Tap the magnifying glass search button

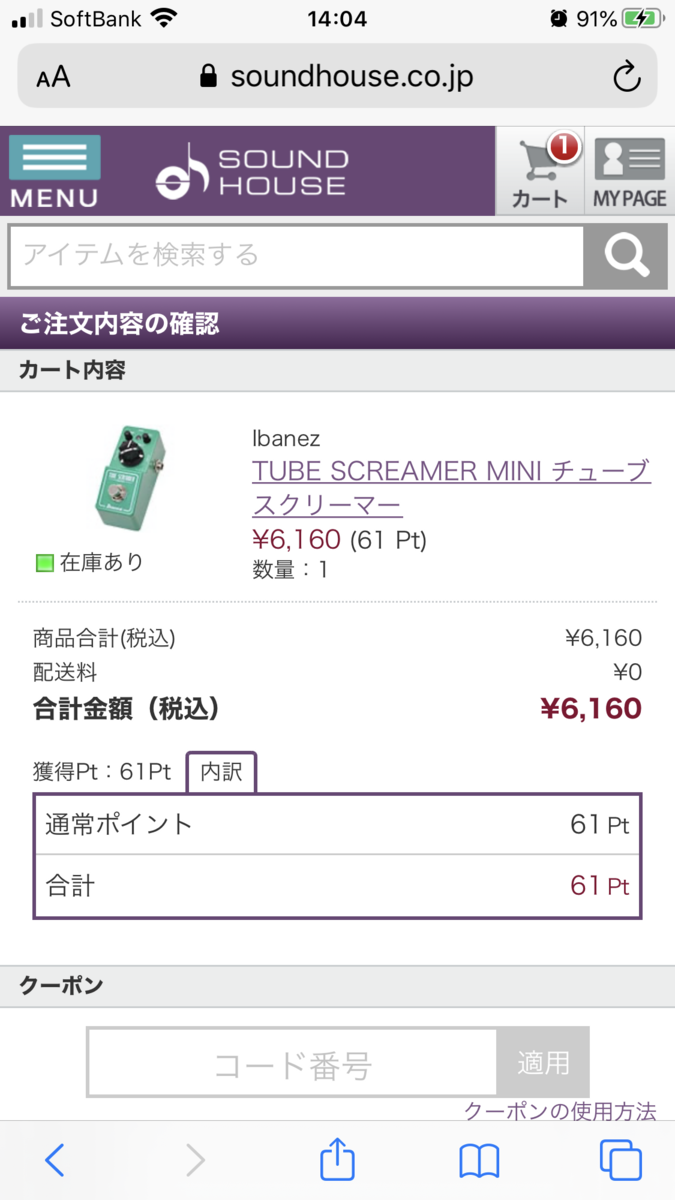click(x=626, y=257)
